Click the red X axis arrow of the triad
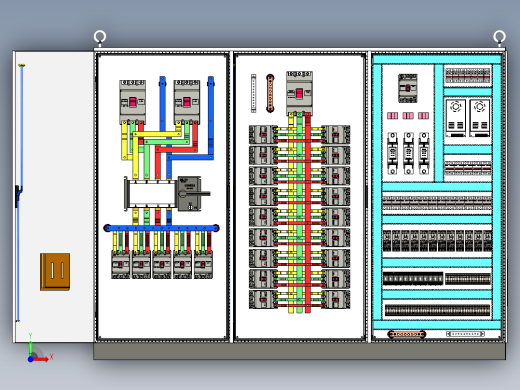 41,359
